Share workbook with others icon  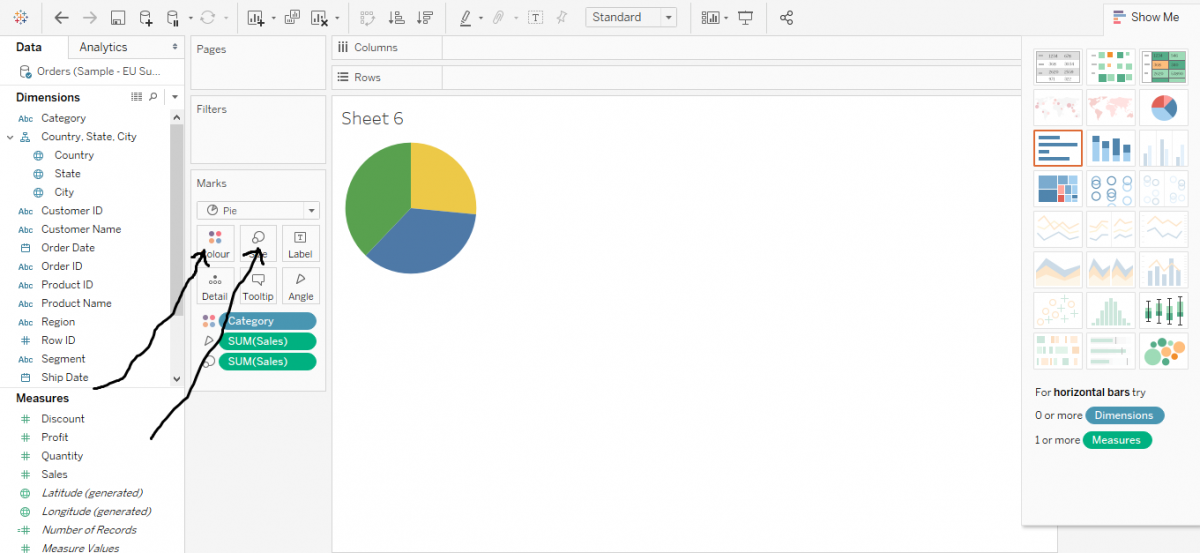click(786, 18)
